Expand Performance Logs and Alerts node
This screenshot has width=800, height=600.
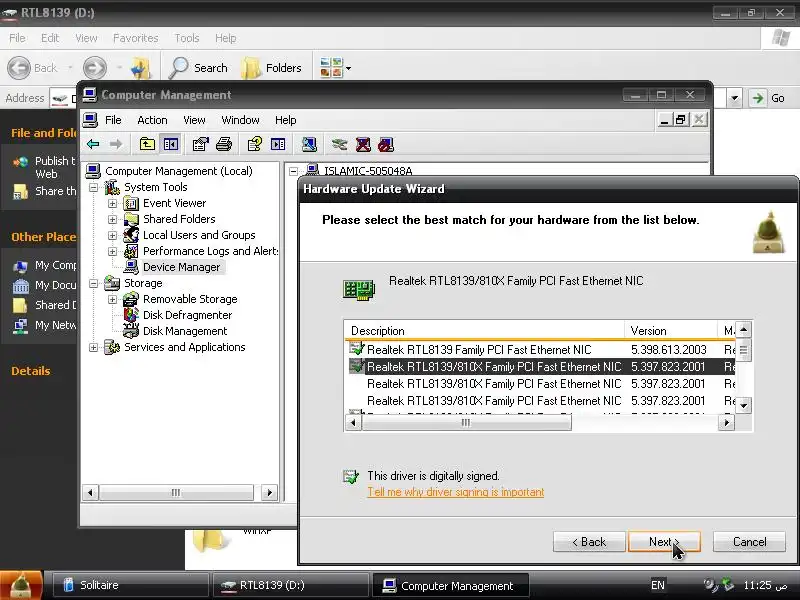coord(112,251)
